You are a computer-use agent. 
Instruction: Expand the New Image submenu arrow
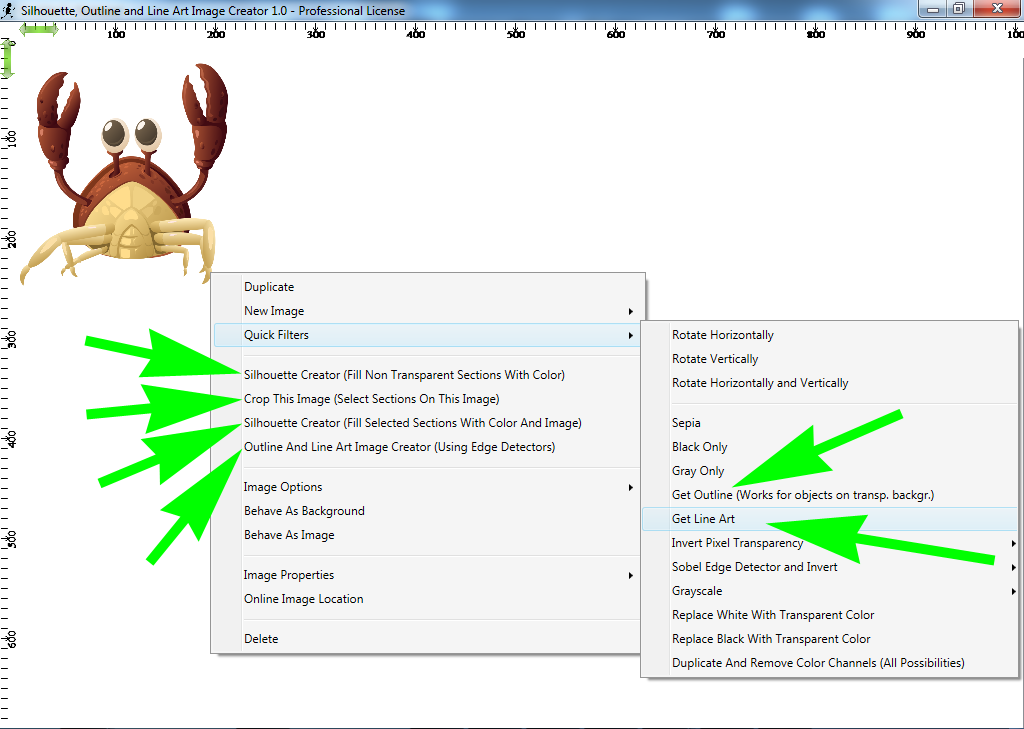[x=630, y=312]
